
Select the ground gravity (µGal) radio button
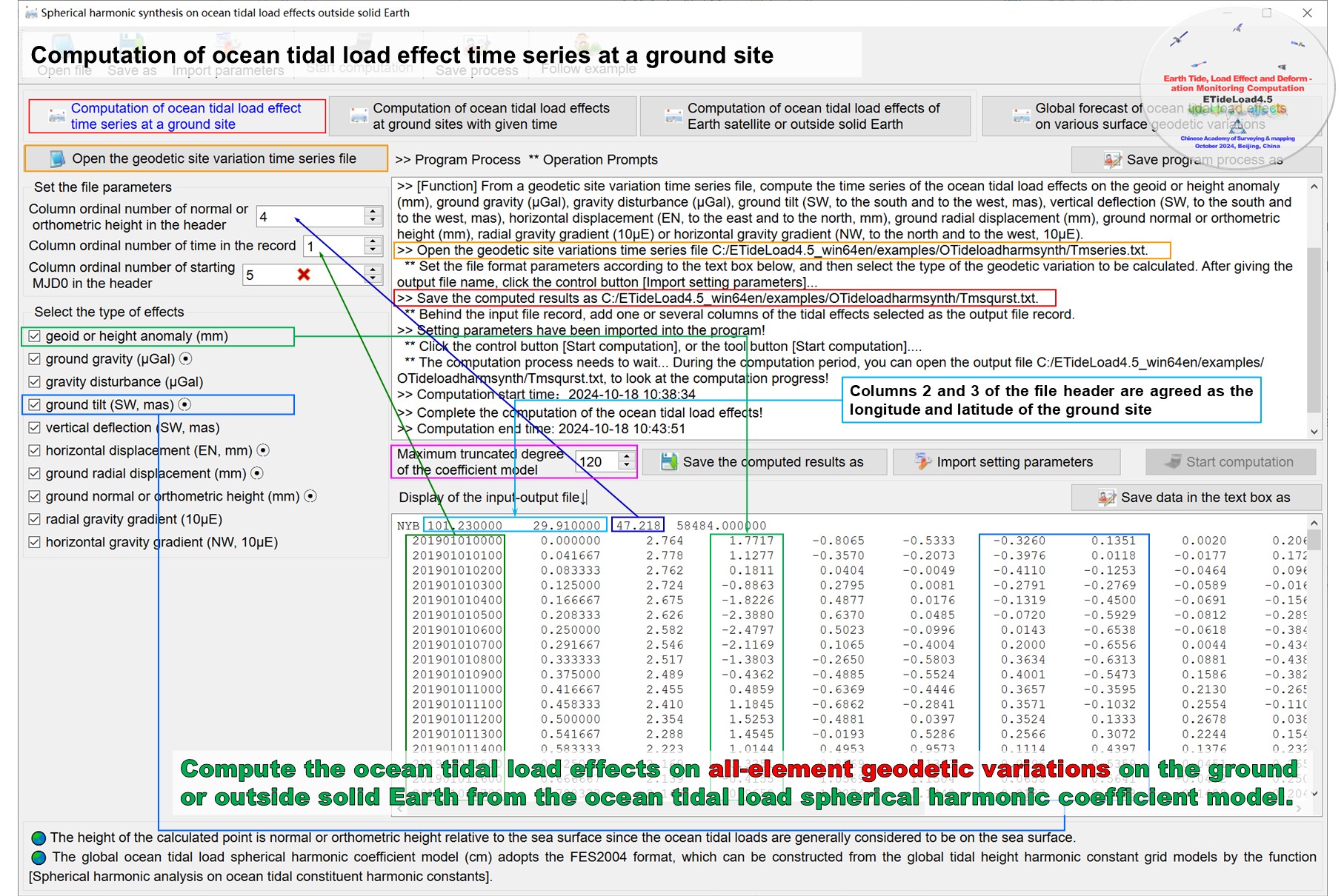[186, 359]
